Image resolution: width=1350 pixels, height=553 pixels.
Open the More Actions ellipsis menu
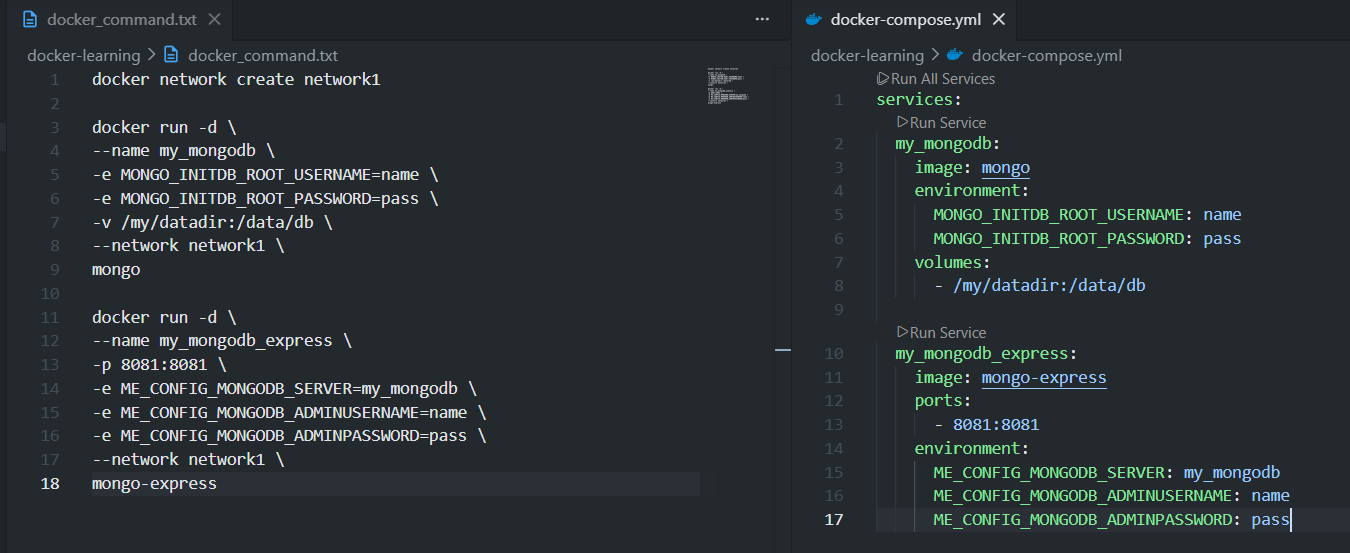pos(762,19)
